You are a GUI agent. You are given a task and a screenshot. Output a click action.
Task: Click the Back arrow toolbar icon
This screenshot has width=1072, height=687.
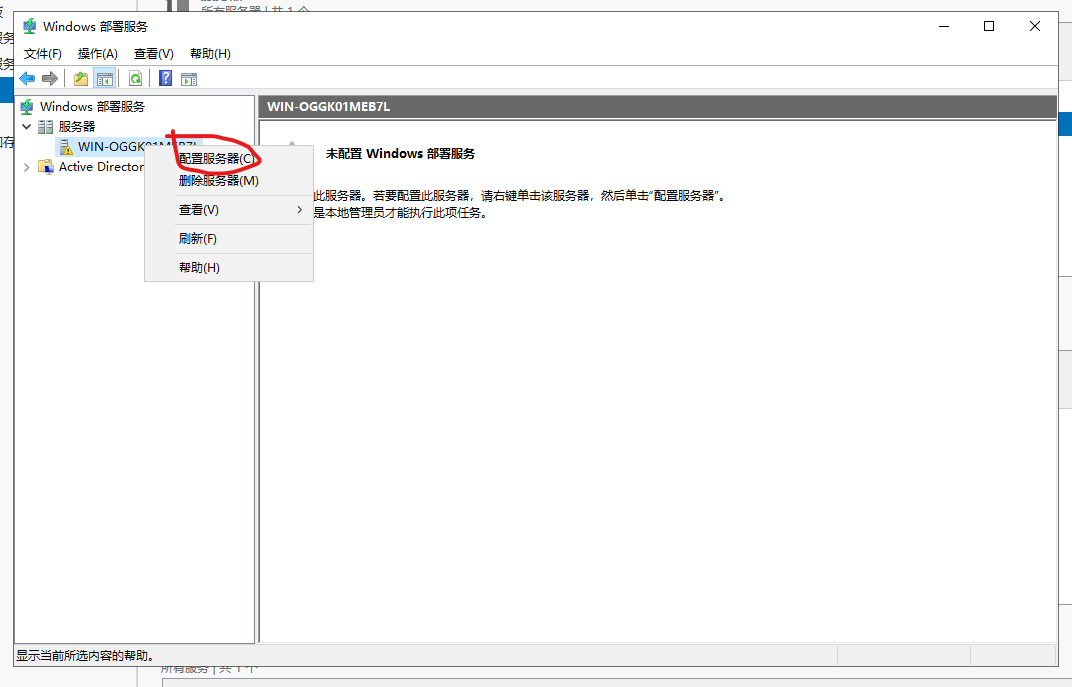pos(27,79)
